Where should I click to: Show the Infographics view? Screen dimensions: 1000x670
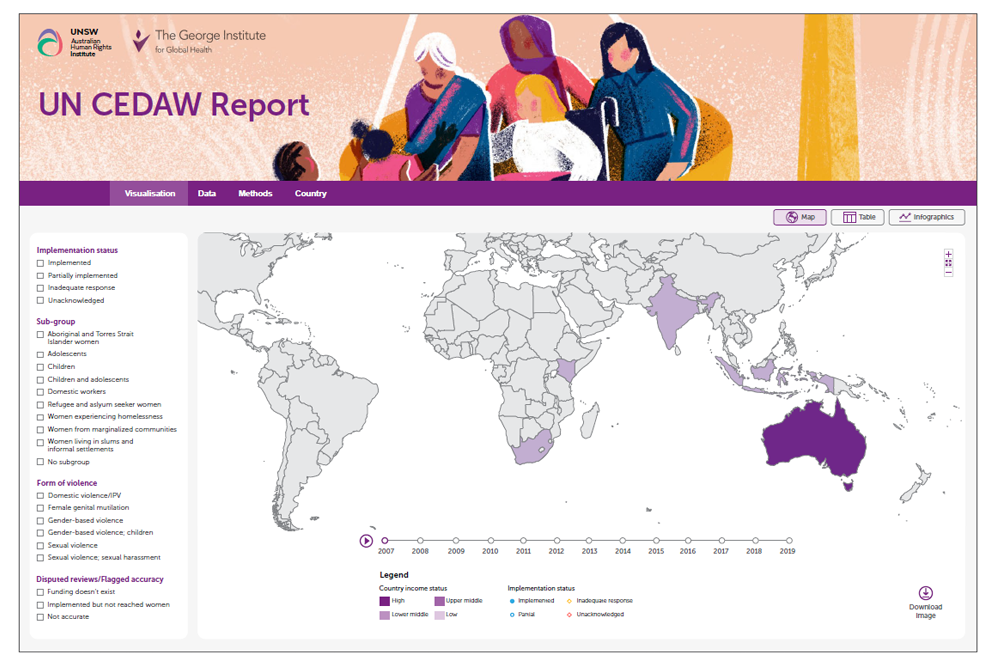click(926, 217)
